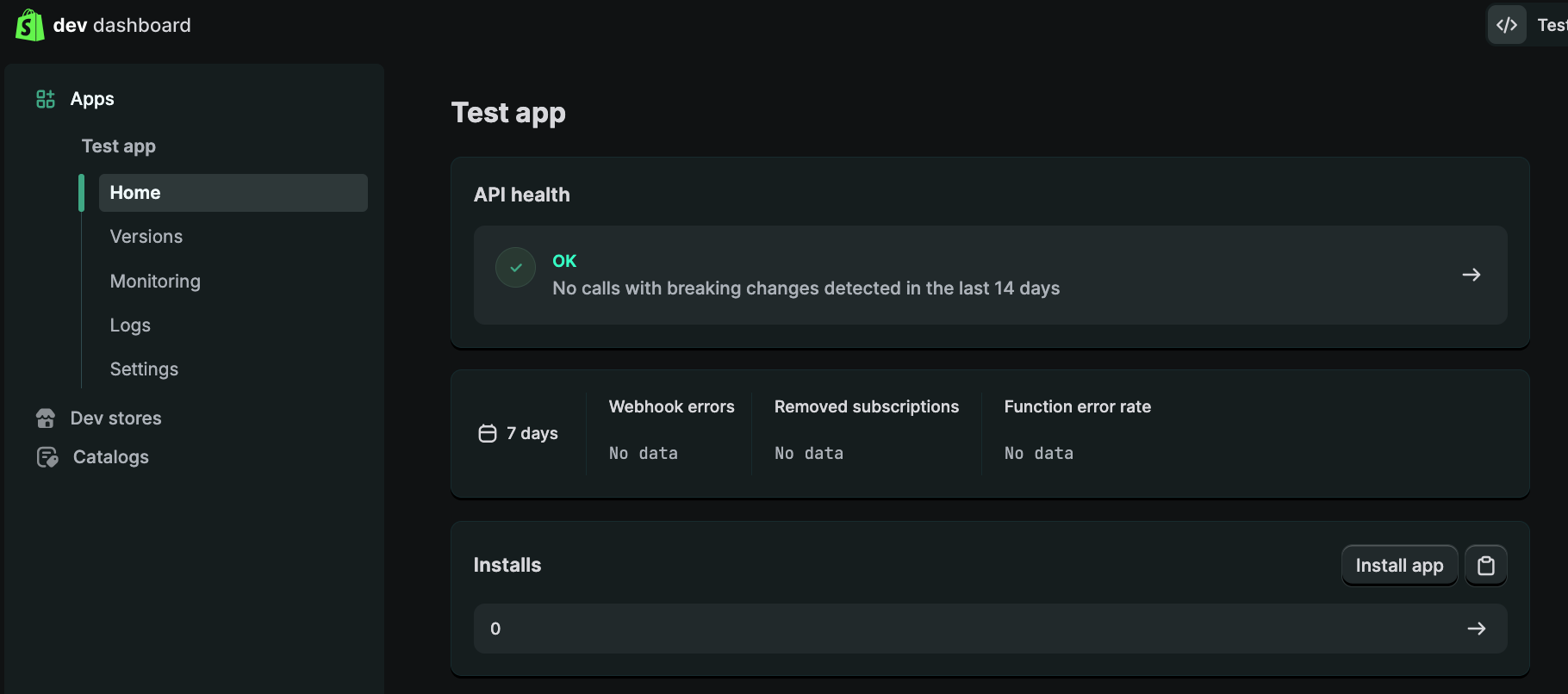
Task: Open Dev stores
Action: click(116, 418)
